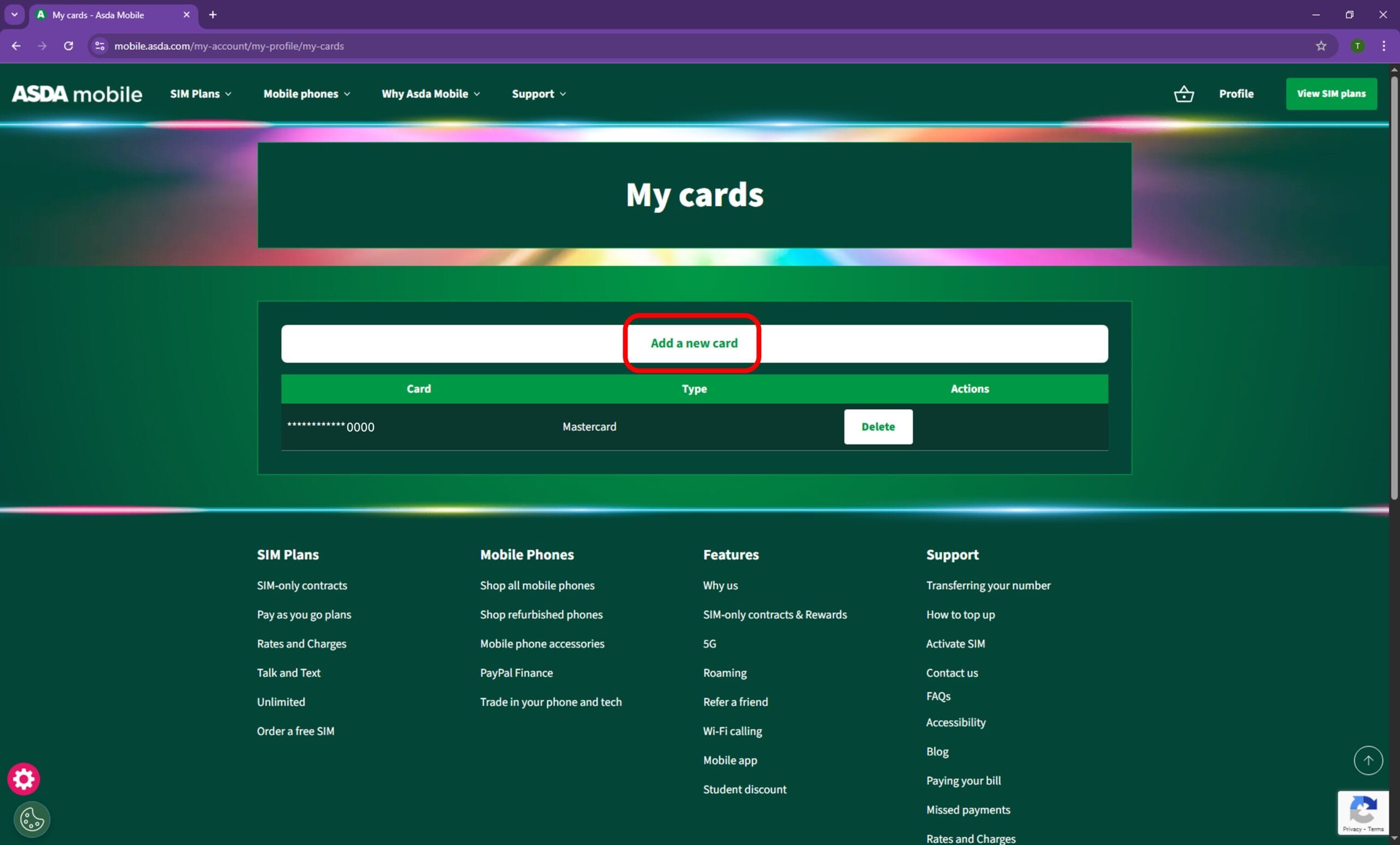This screenshot has height=845, width=1400.
Task: Open Roaming footer link
Action: point(725,673)
